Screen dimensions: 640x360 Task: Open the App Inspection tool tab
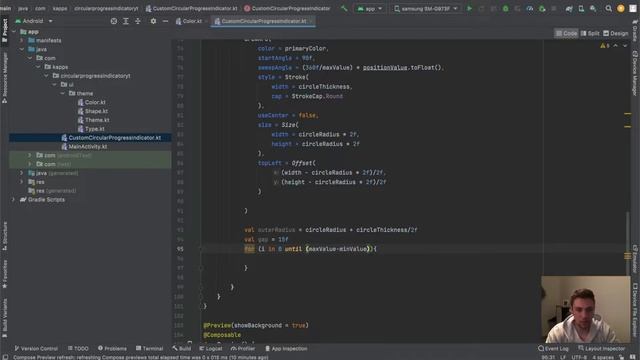(287, 349)
